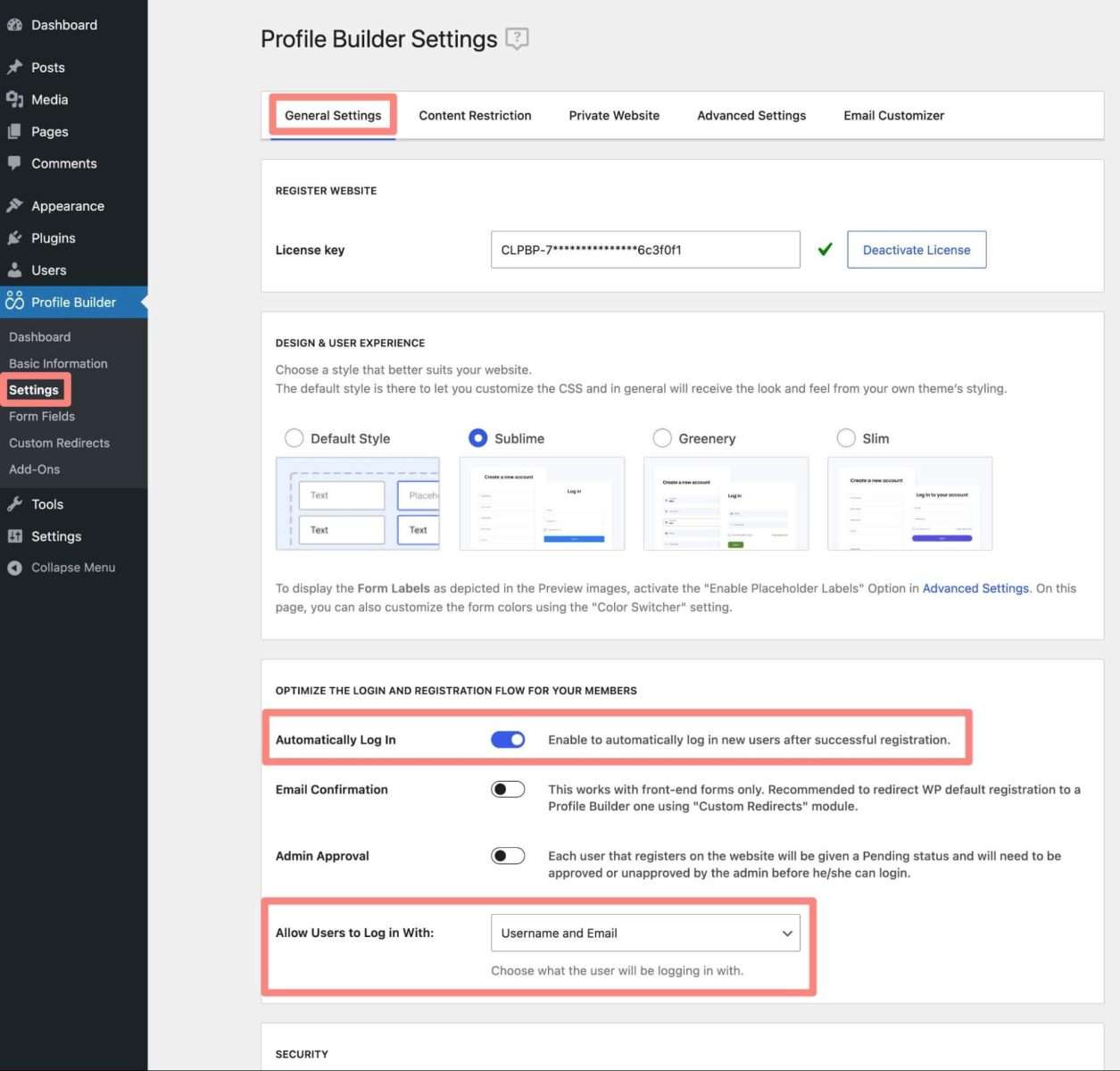Click the Media icon in sidebar

pyautogui.click(x=14, y=99)
